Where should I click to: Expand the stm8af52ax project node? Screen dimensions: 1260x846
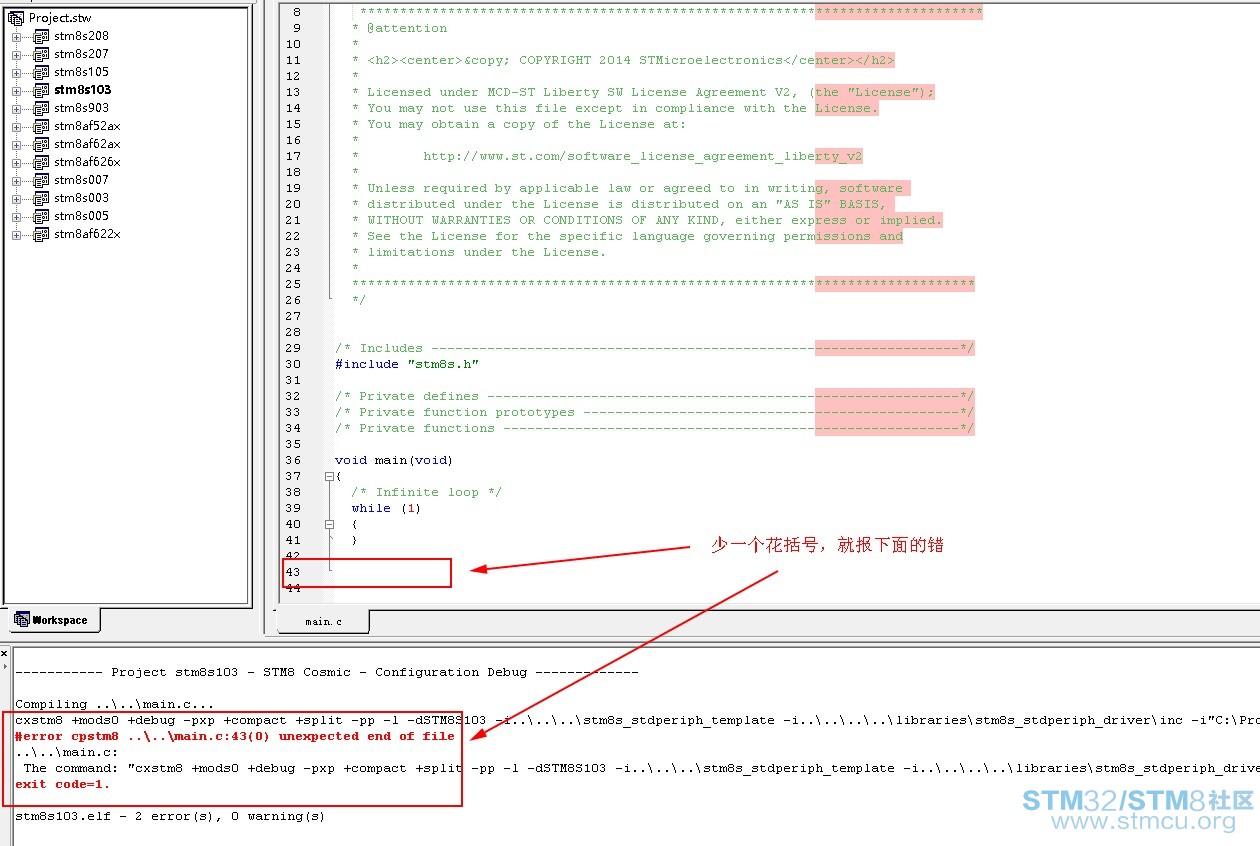pyautogui.click(x=16, y=127)
